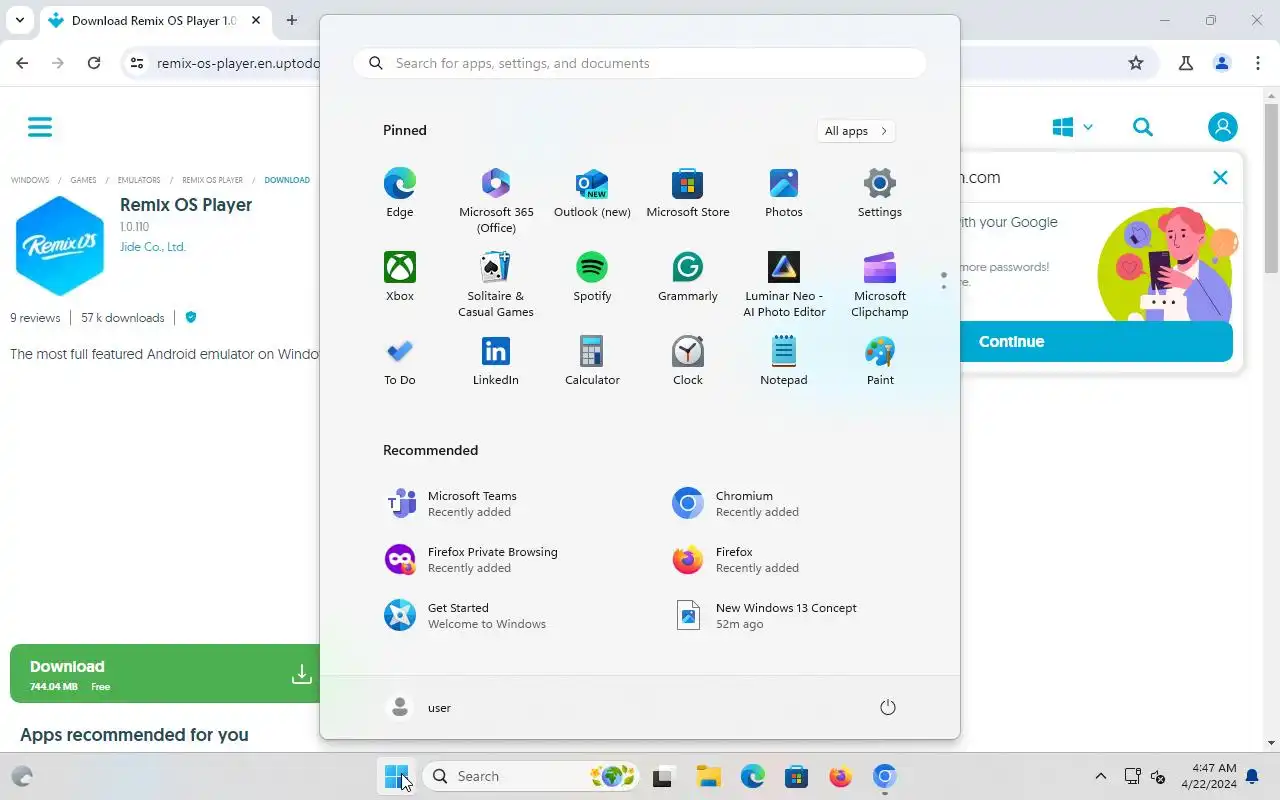The width and height of the screenshot is (1280, 800).
Task: Open Uptodown hamburger menu
Action: pos(40,127)
